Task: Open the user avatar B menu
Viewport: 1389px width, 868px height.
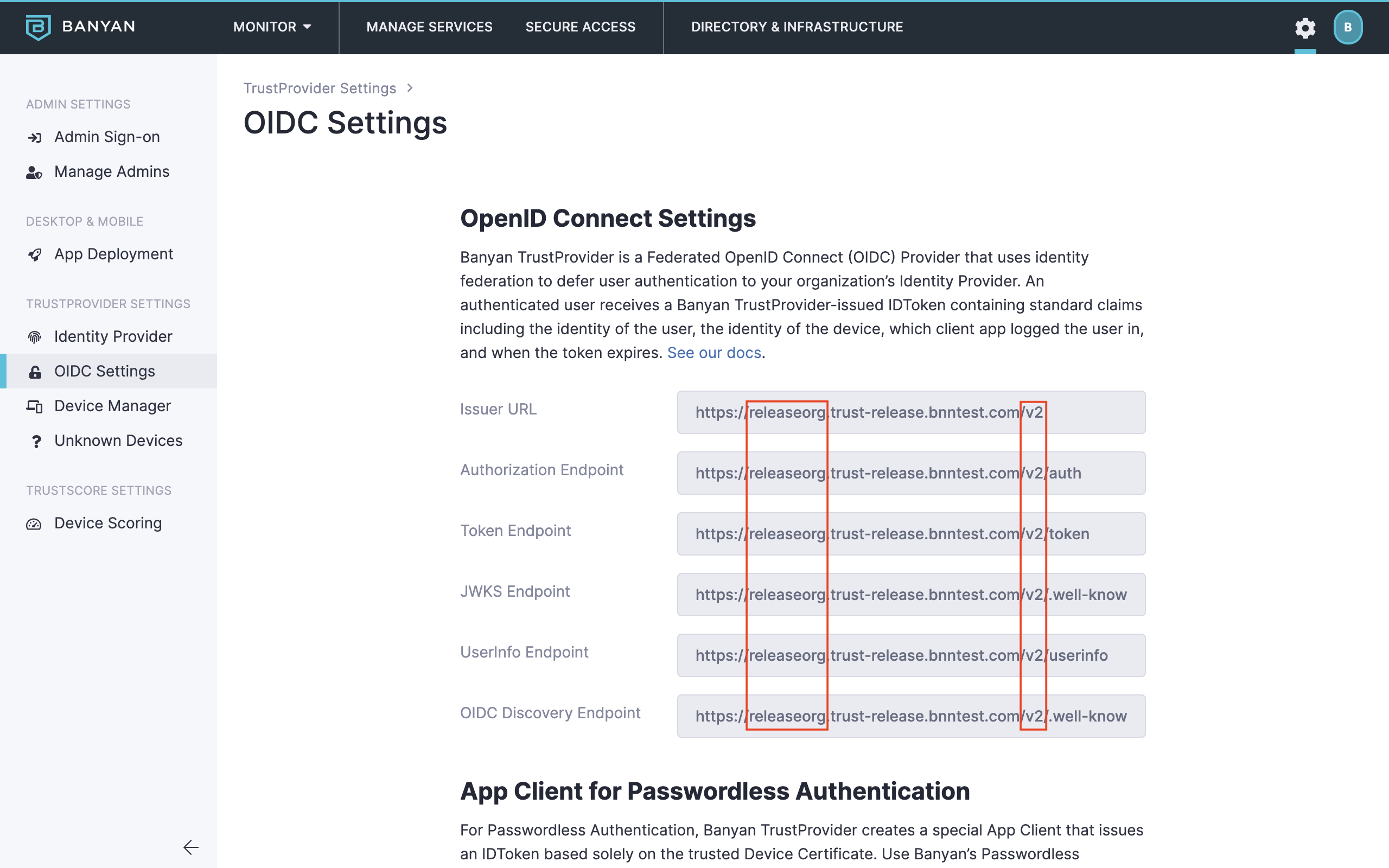Action: click(x=1348, y=27)
